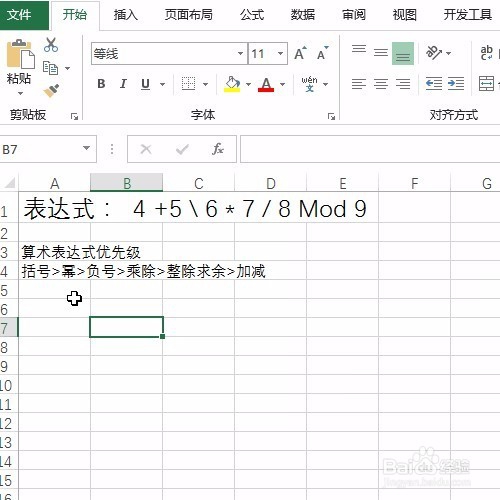This screenshot has width=500, height=500.
Task: Open font settings dialog launcher
Action: click(331, 116)
